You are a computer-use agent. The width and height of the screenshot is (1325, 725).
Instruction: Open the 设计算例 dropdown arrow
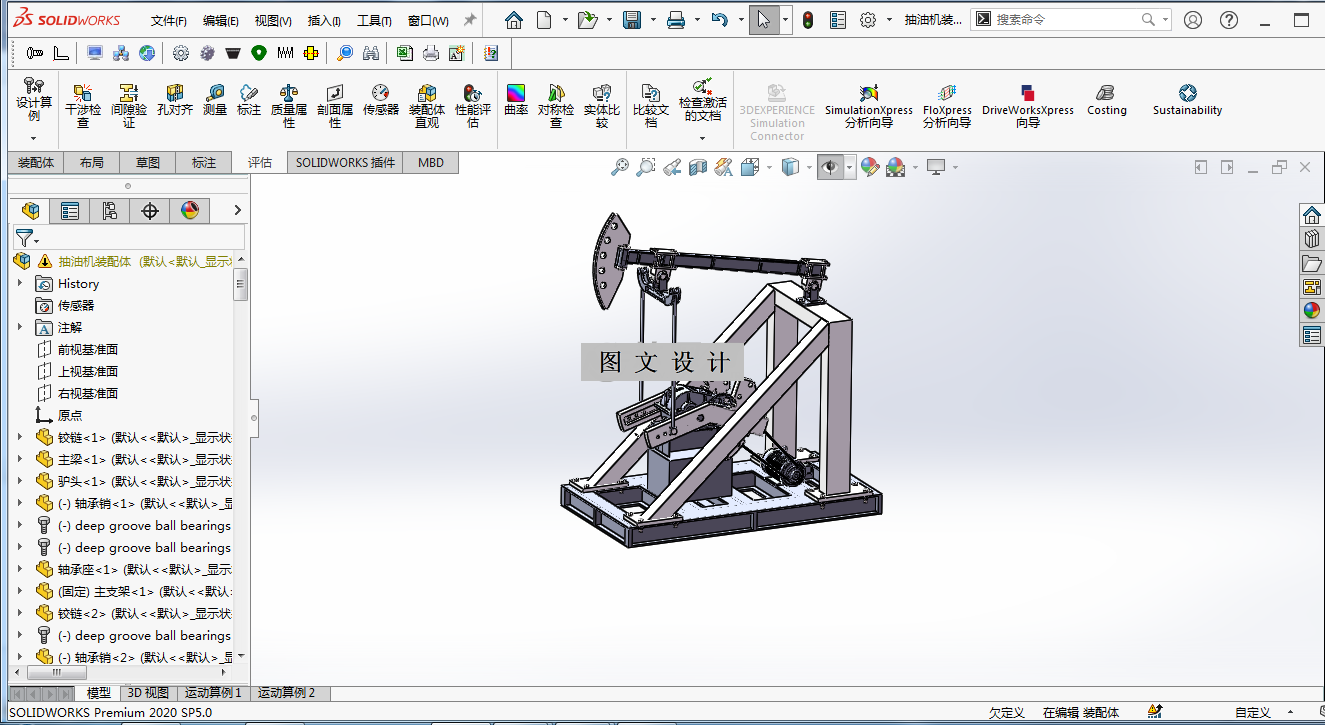[x=34, y=139]
